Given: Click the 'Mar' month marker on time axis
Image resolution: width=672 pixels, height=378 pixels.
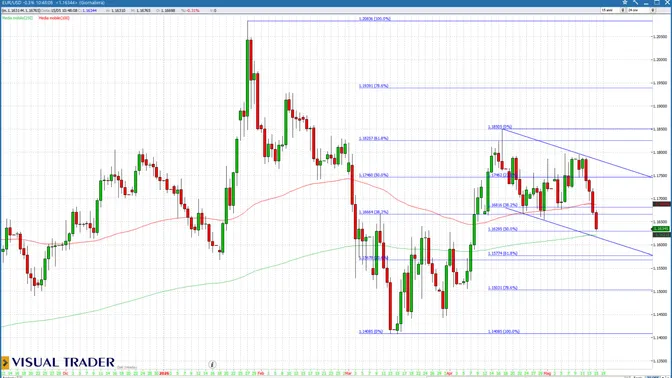Looking at the screenshot, I should tap(348, 373).
